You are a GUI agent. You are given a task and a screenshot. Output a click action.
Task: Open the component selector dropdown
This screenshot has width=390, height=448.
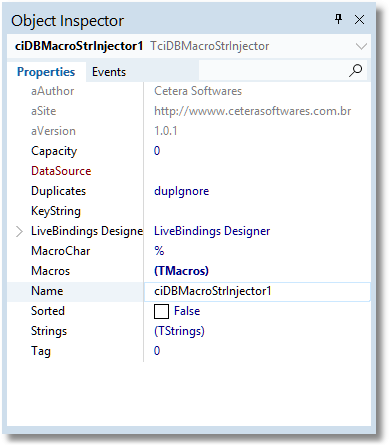[x=361, y=46]
